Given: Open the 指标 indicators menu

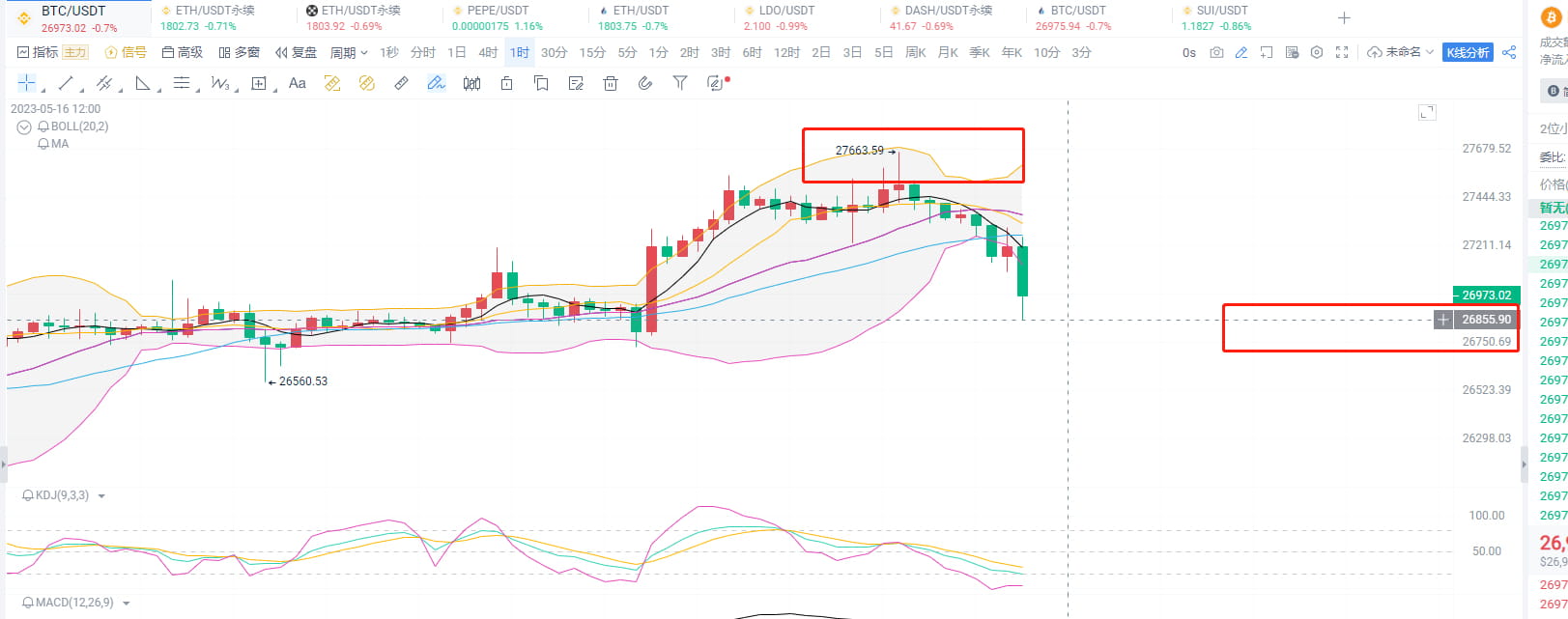Looking at the screenshot, I should point(38,52).
